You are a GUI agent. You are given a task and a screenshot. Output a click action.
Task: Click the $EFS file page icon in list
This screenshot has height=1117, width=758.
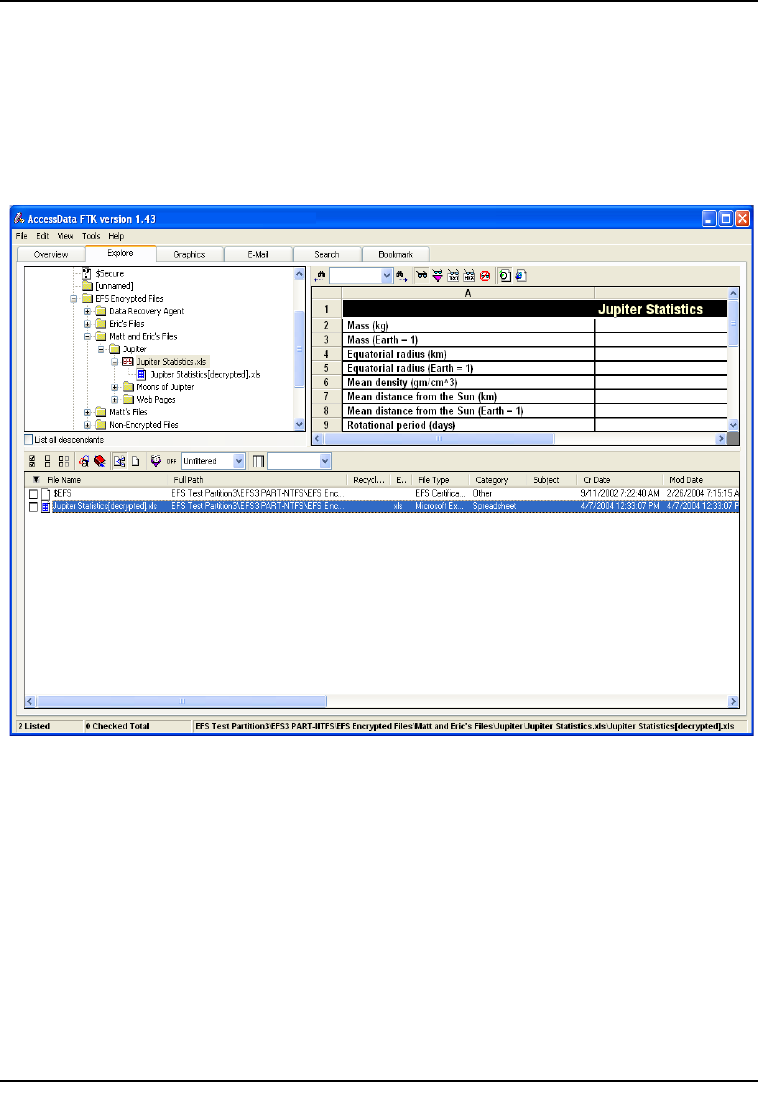click(46, 494)
